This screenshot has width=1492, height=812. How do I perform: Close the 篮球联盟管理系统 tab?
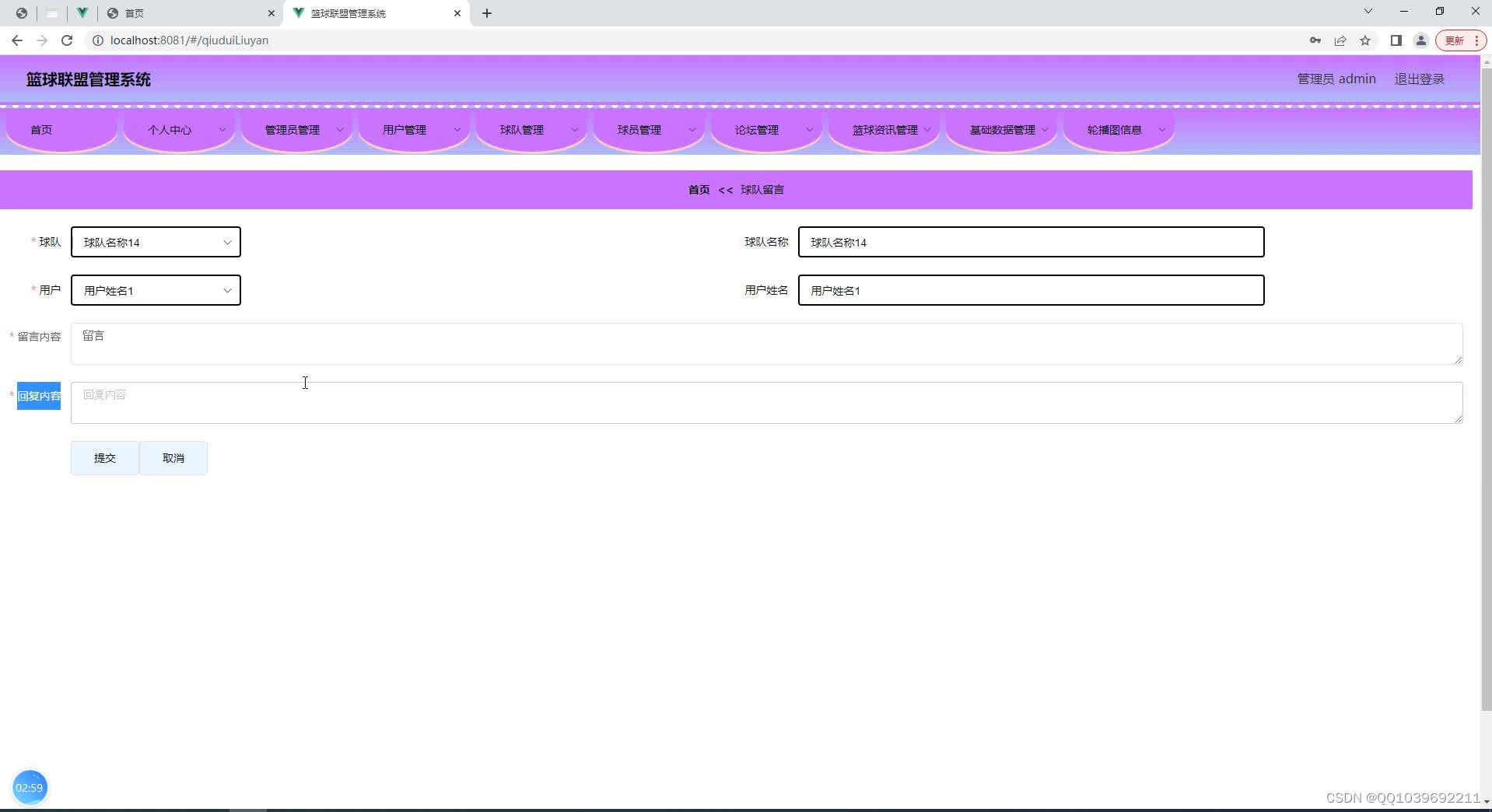tap(457, 13)
